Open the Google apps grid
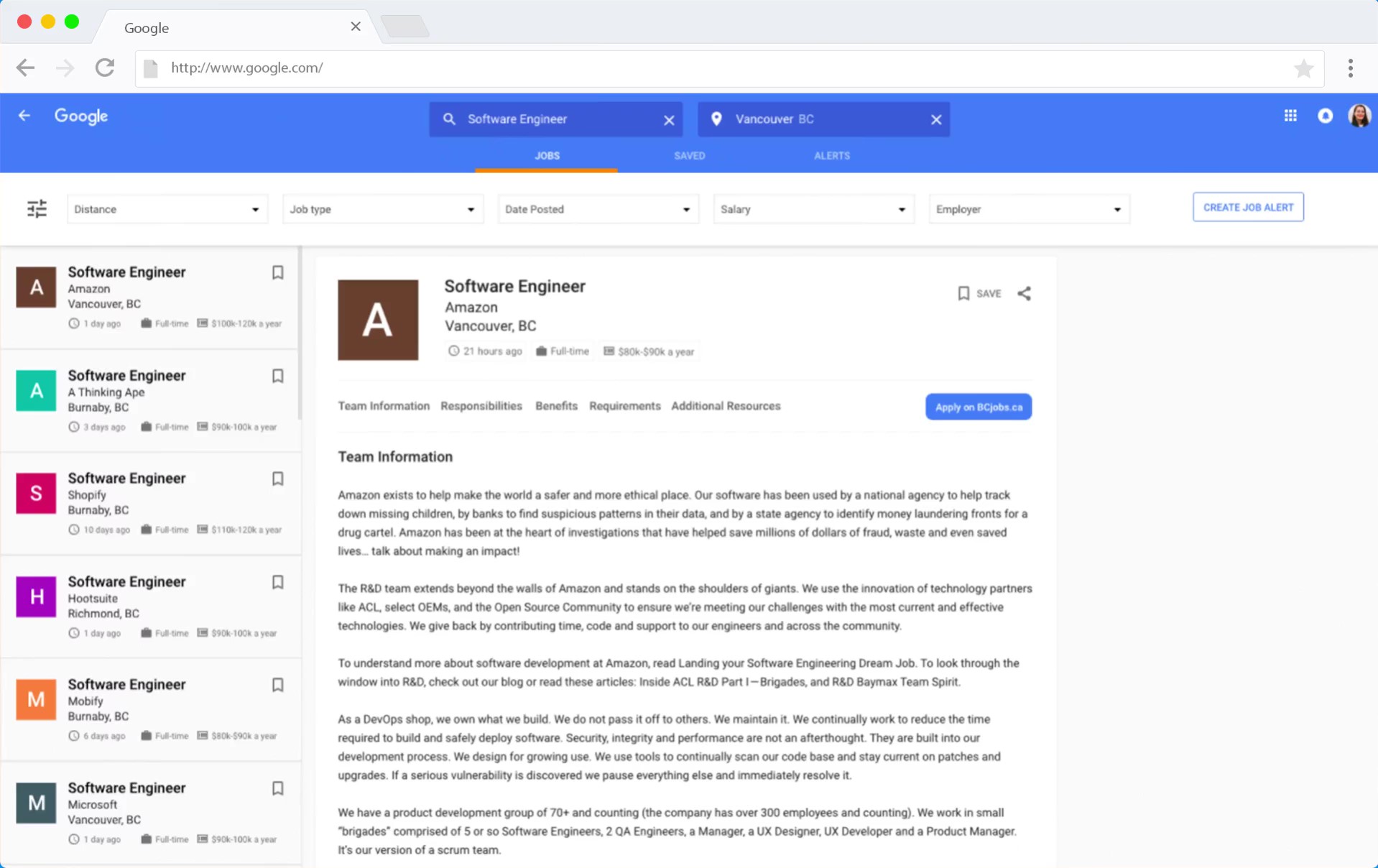The height and width of the screenshot is (868, 1378). 1290,116
